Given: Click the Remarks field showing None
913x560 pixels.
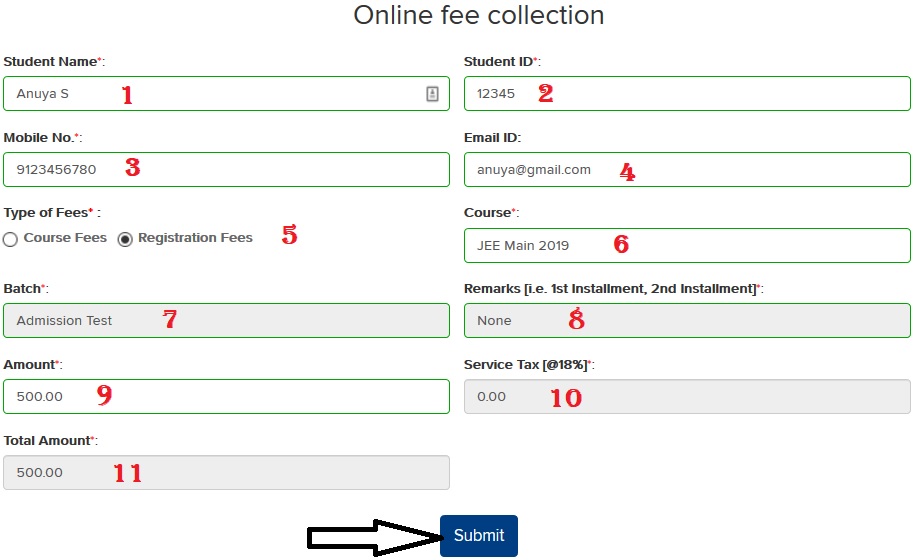Looking at the screenshot, I should 687,320.
